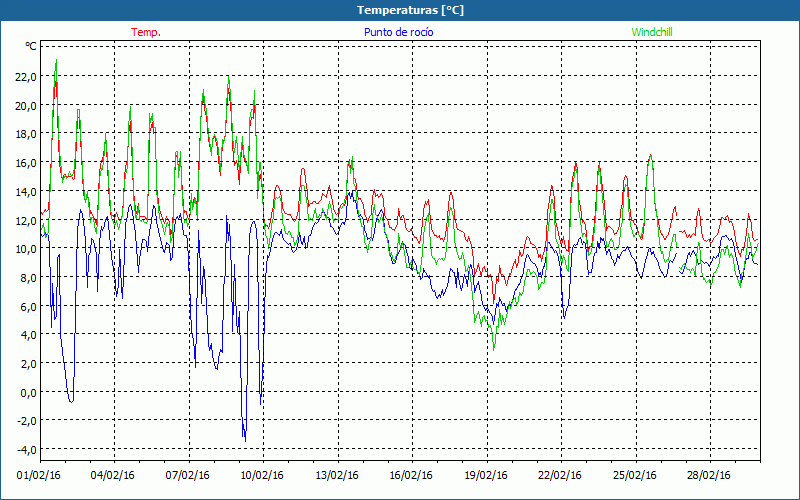Click the 8,0 y-axis value

pos(29,278)
